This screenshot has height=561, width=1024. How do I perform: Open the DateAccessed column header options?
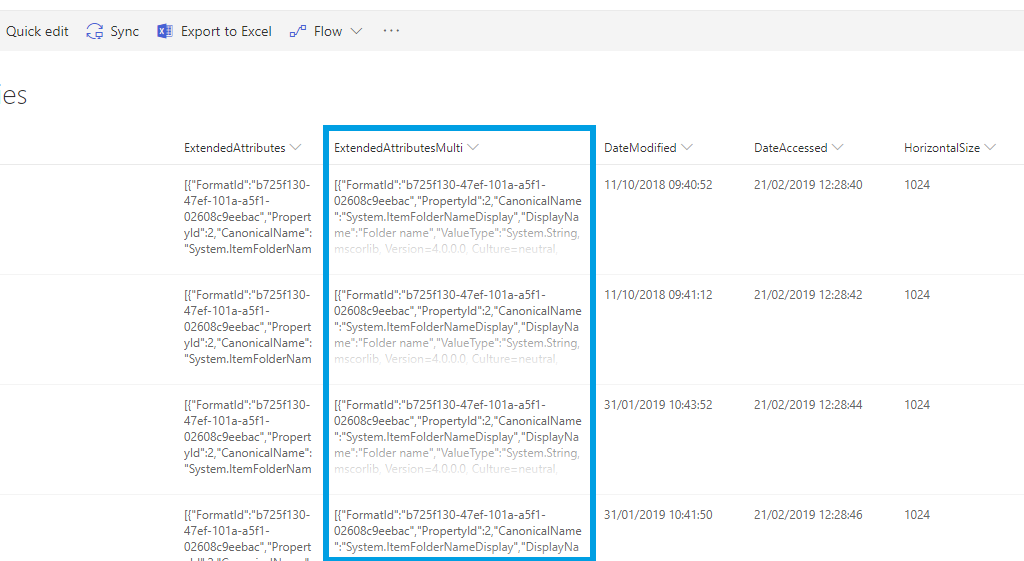837,148
